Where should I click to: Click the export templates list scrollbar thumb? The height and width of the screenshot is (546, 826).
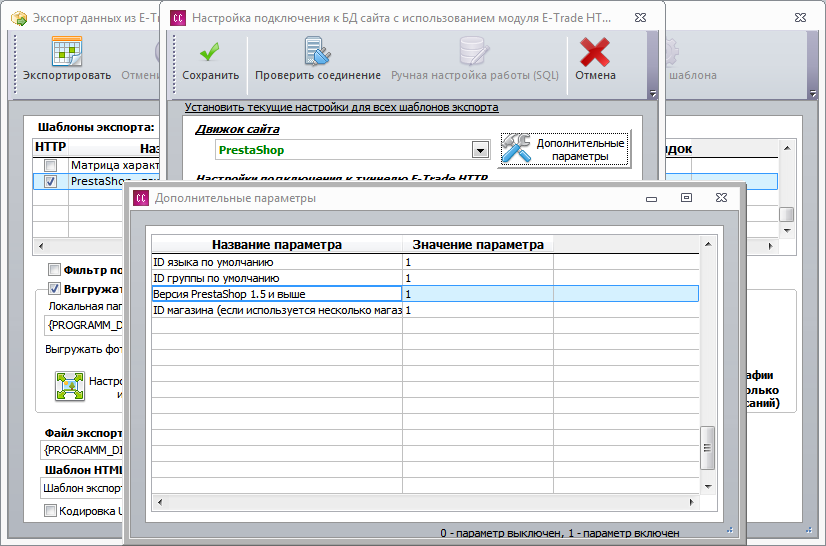787,214
